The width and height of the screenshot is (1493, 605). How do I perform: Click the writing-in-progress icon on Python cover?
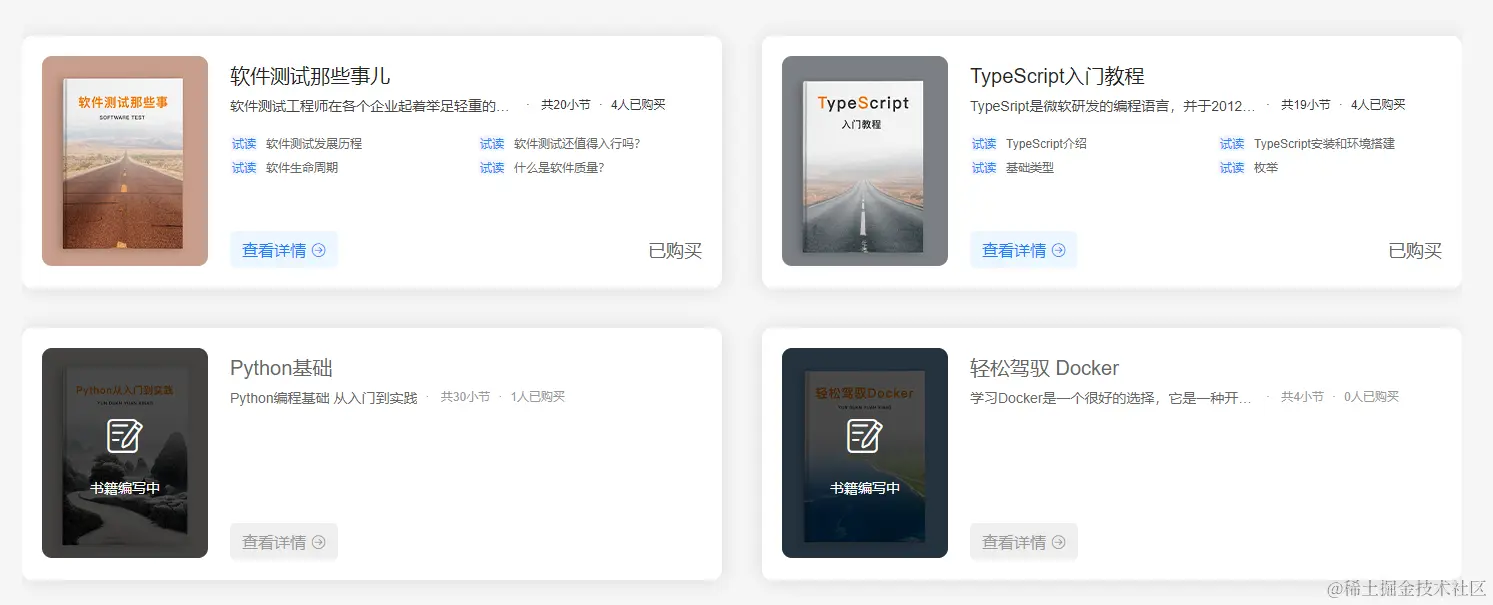click(125, 436)
